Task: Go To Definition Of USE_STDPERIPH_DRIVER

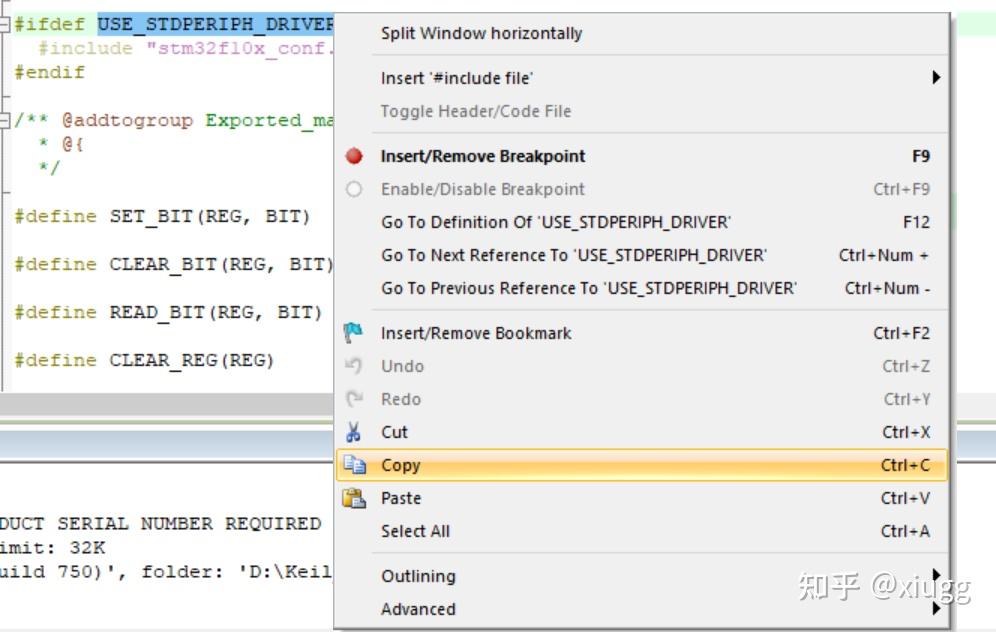Action: click(642, 222)
